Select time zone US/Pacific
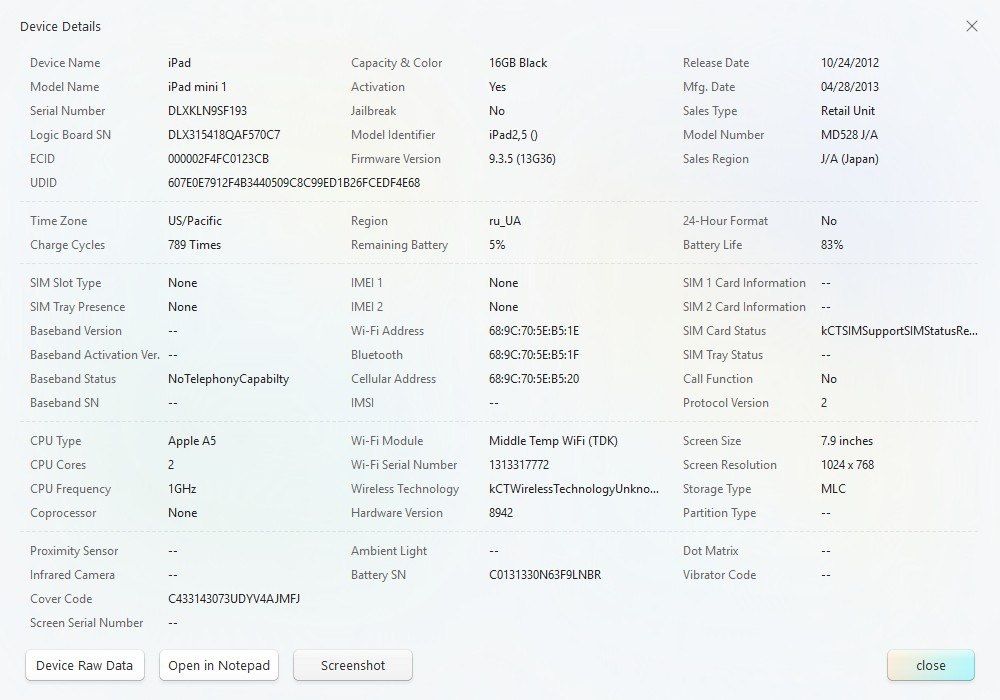Image resolution: width=1000 pixels, height=700 pixels. tap(195, 221)
